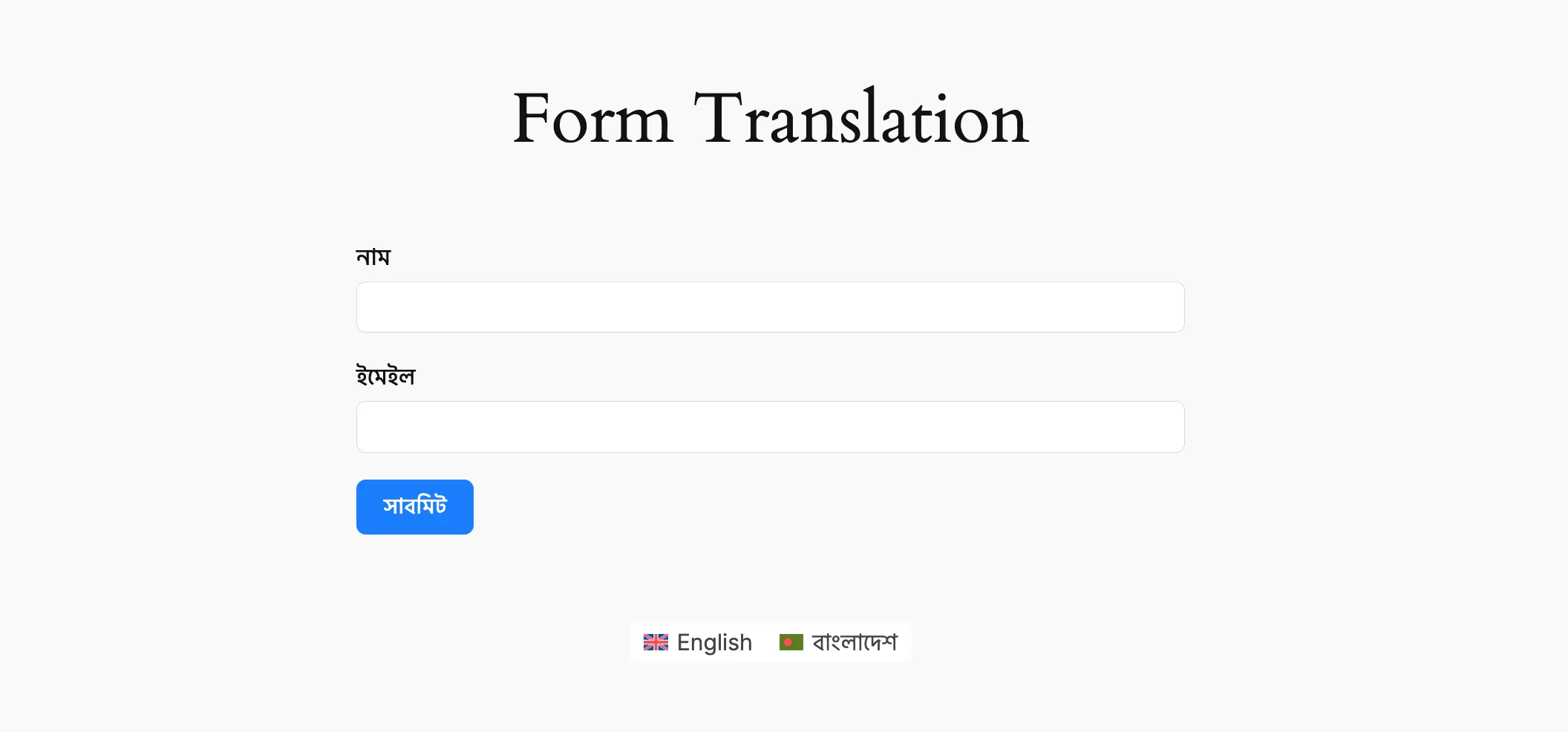This screenshot has height=732, width=1568.
Task: Place cursor in the email entry field
Action: pos(770,427)
